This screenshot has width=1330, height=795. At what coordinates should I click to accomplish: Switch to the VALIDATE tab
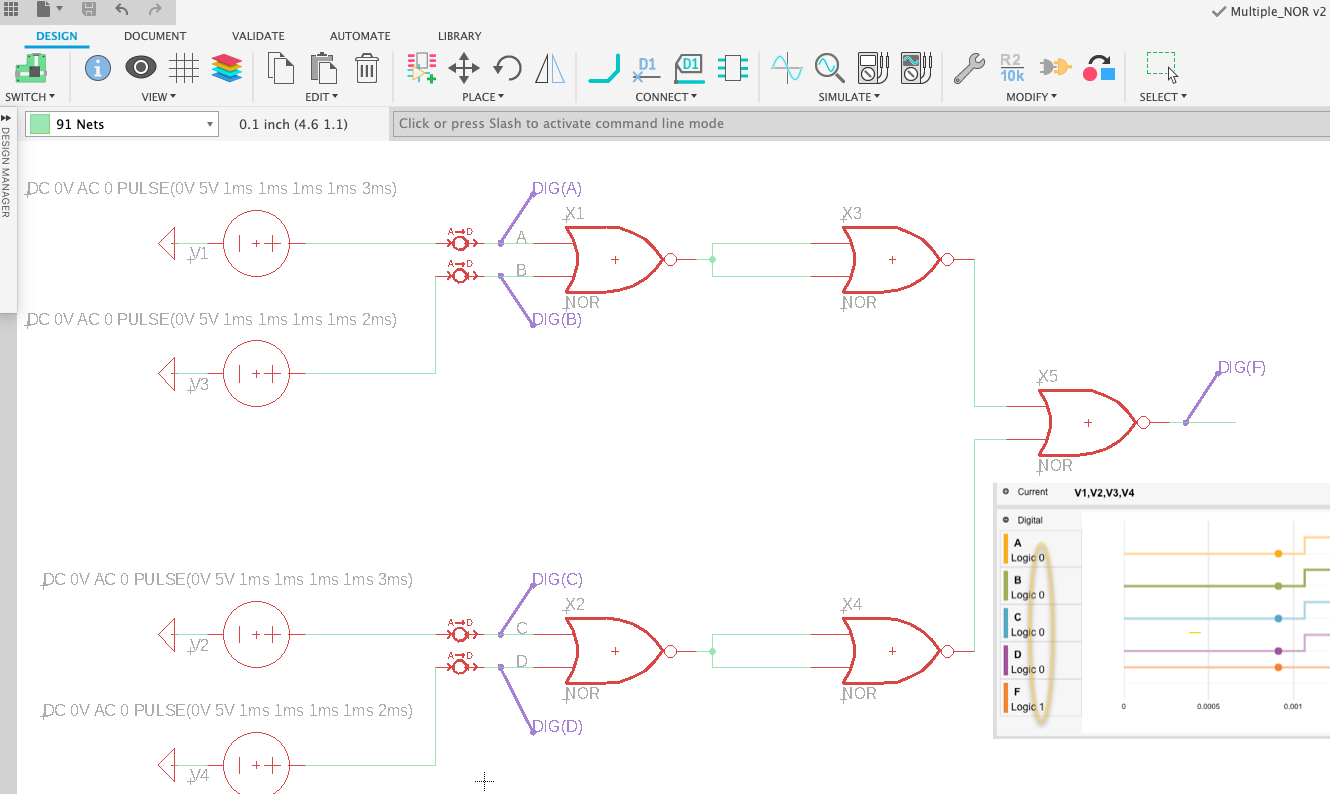pyautogui.click(x=257, y=36)
